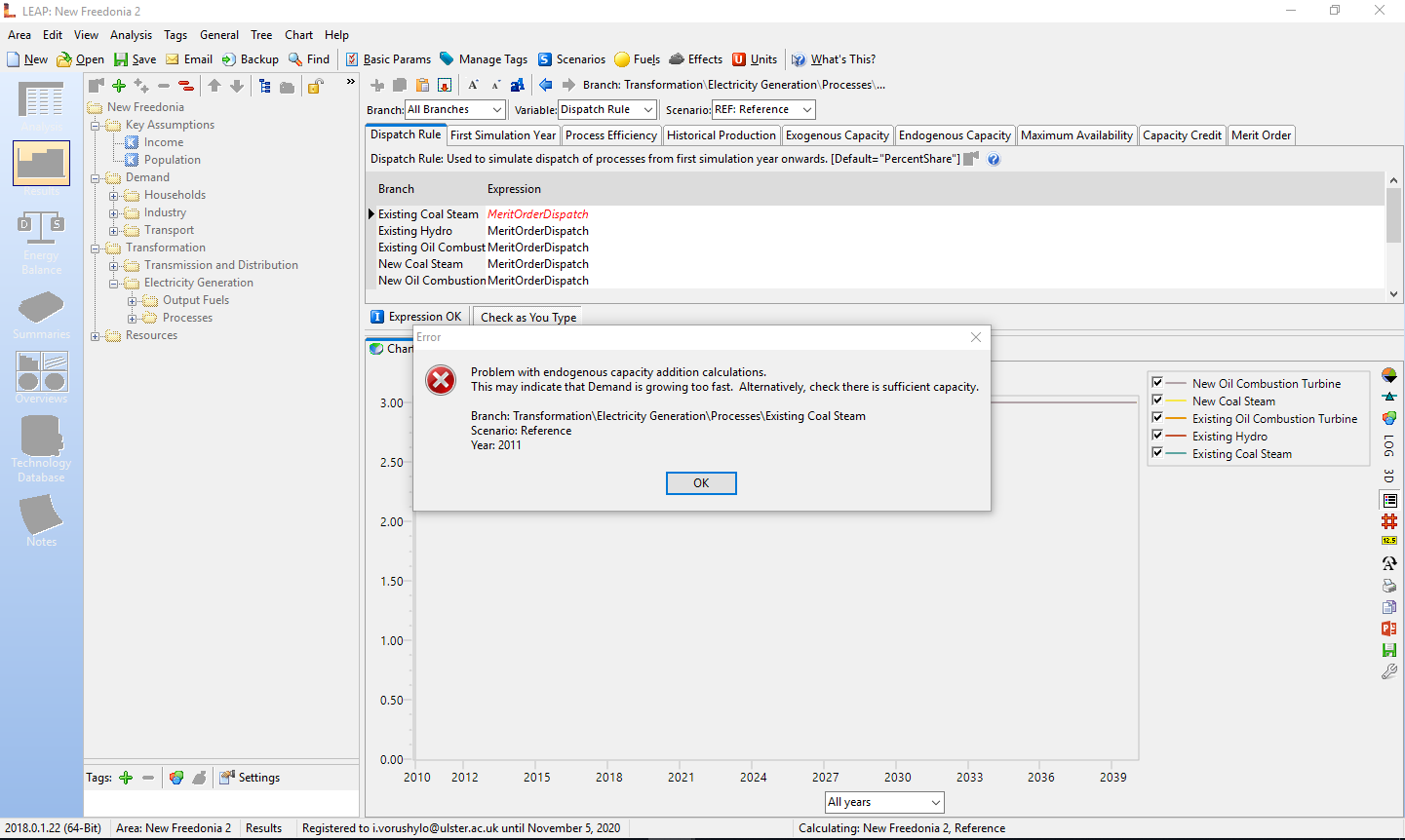Click the Manage Tags toolbar button
The width and height of the screenshot is (1405, 840).
(x=484, y=59)
